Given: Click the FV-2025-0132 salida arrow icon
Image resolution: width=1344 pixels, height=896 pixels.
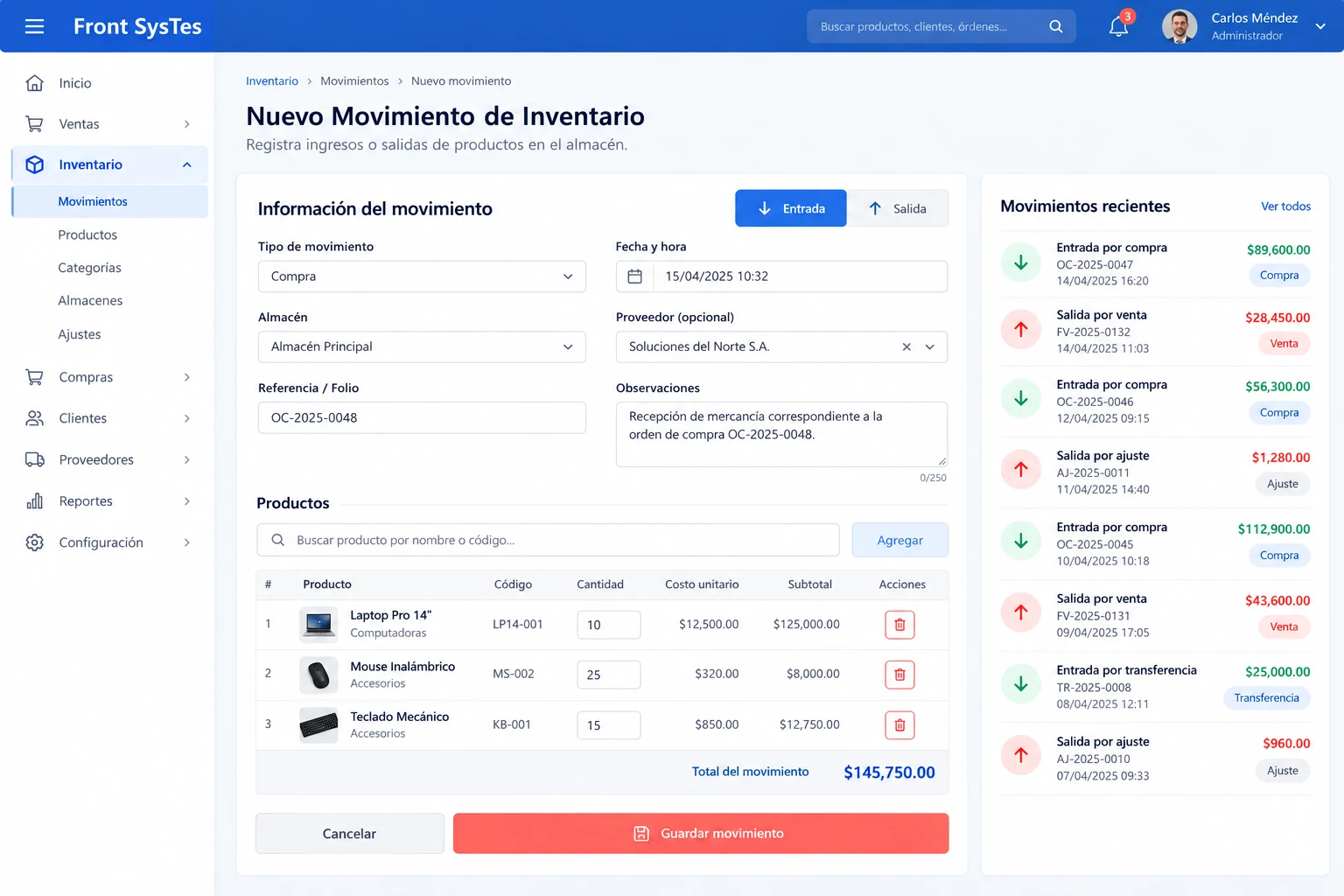Looking at the screenshot, I should (x=1021, y=330).
